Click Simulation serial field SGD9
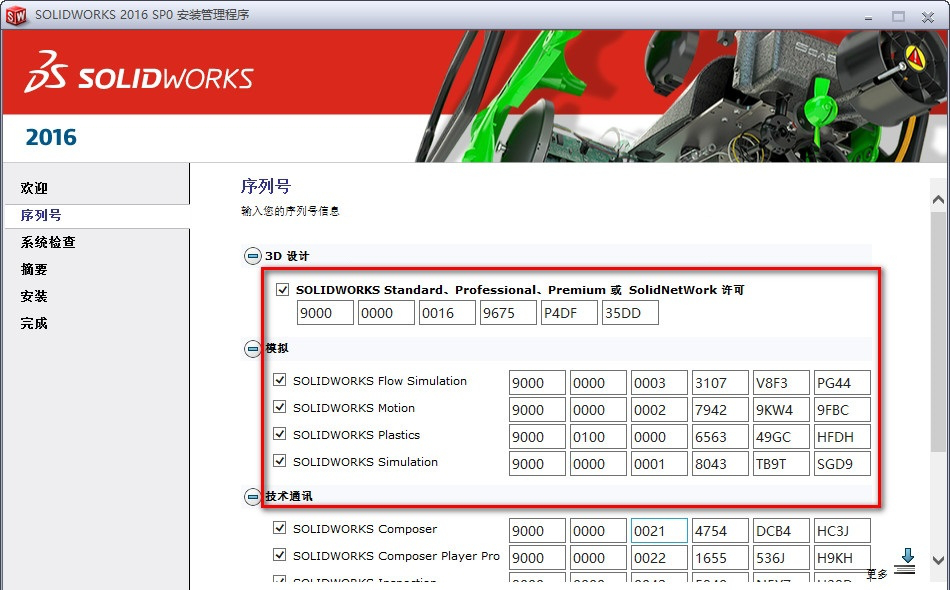This screenshot has width=950, height=613. (842, 463)
